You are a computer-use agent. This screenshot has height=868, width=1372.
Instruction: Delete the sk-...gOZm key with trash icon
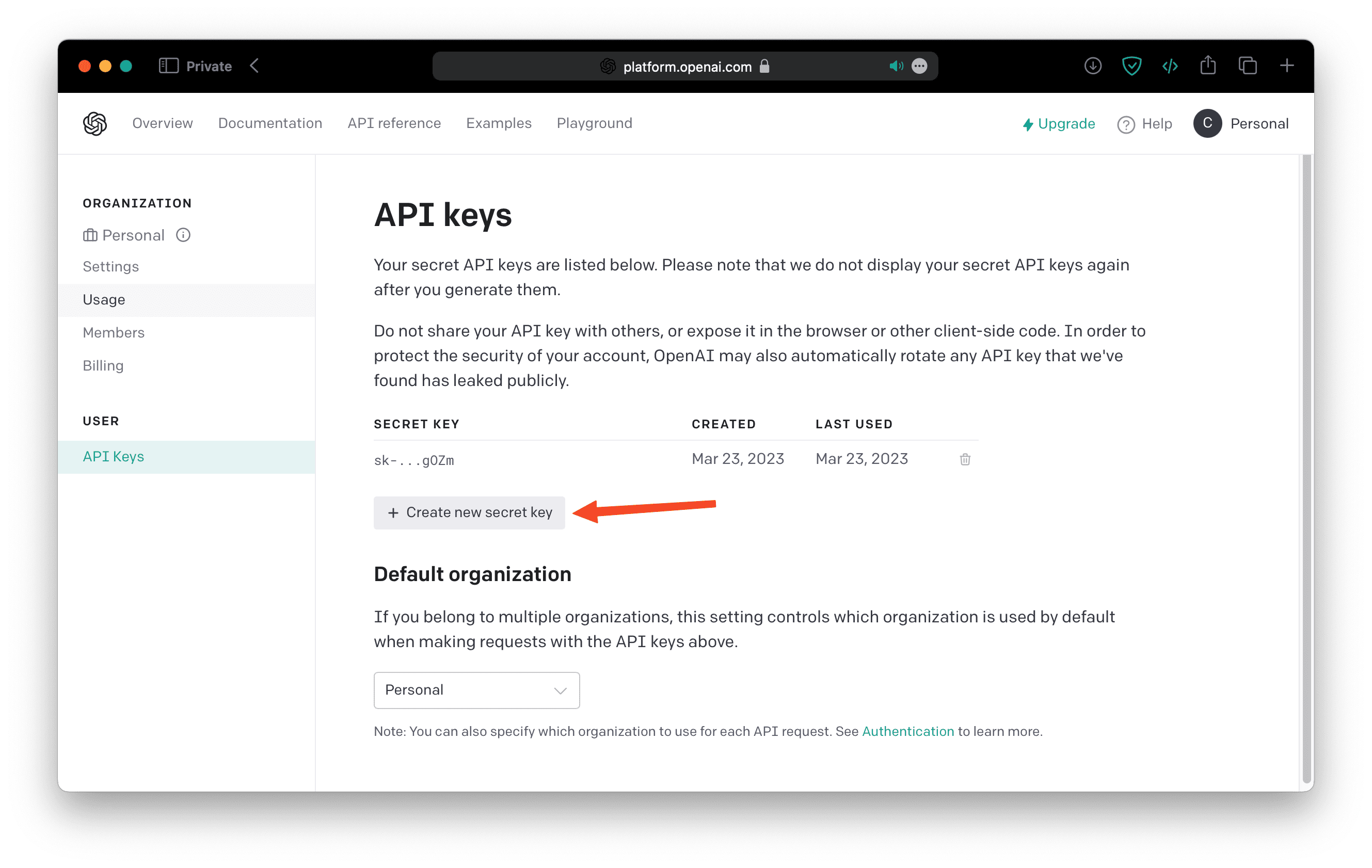pyautogui.click(x=965, y=459)
